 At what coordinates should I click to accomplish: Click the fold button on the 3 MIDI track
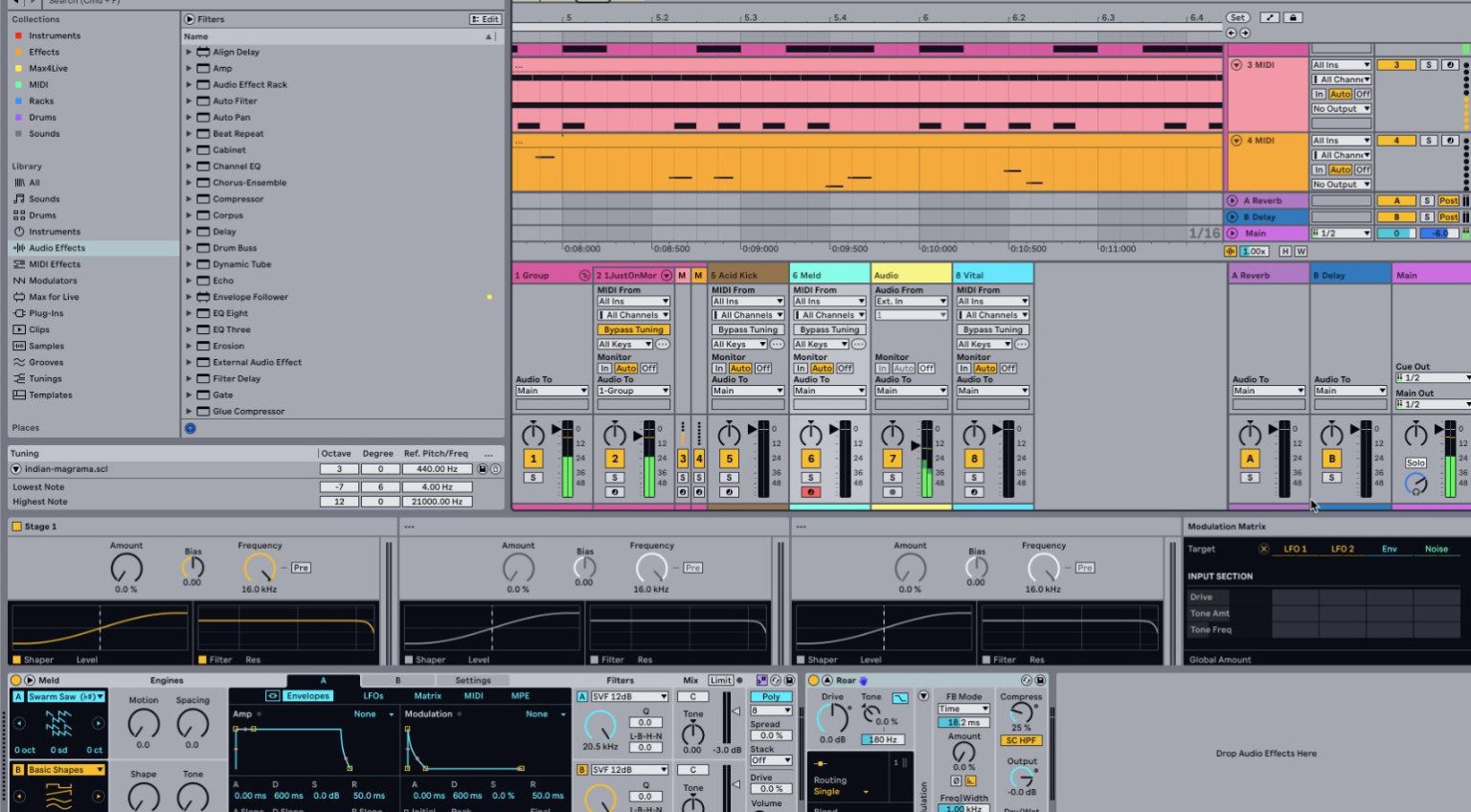point(1236,65)
